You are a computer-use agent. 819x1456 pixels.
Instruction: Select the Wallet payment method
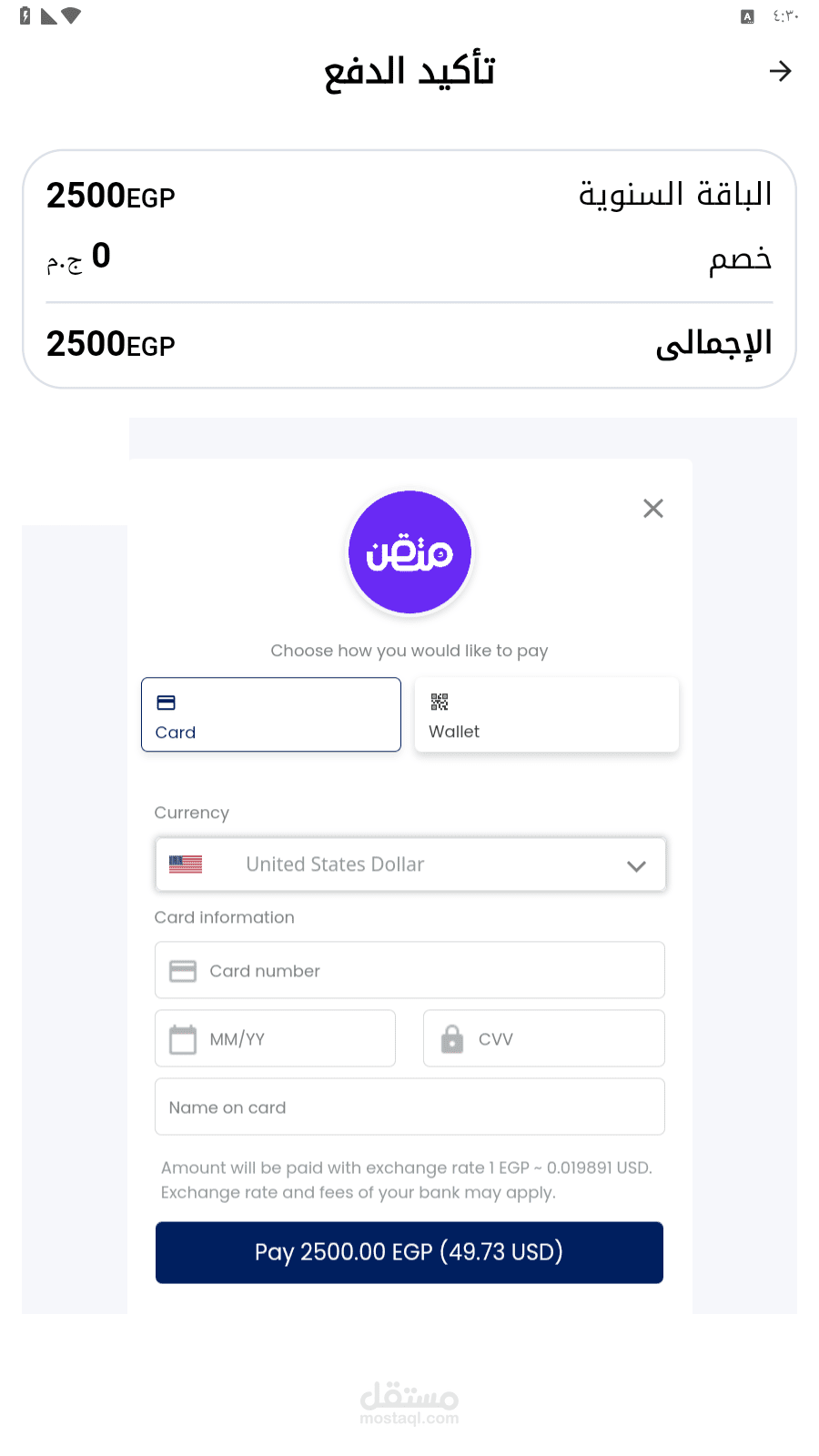547,714
